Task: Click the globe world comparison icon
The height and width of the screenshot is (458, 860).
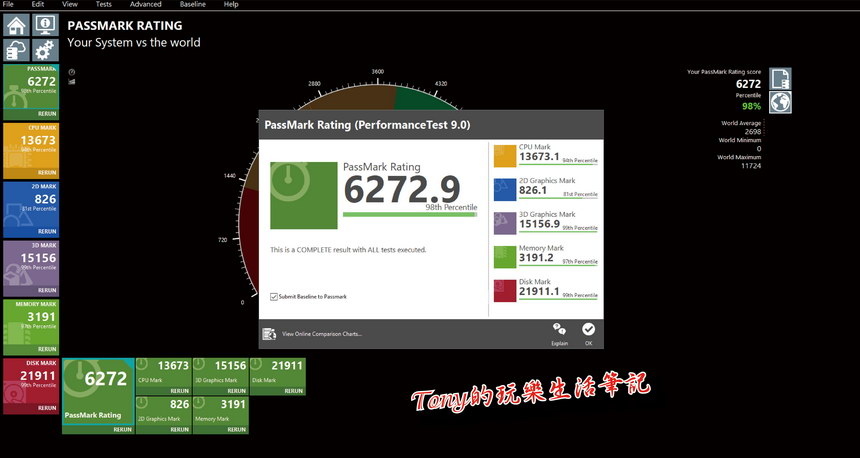Action: coord(780,103)
